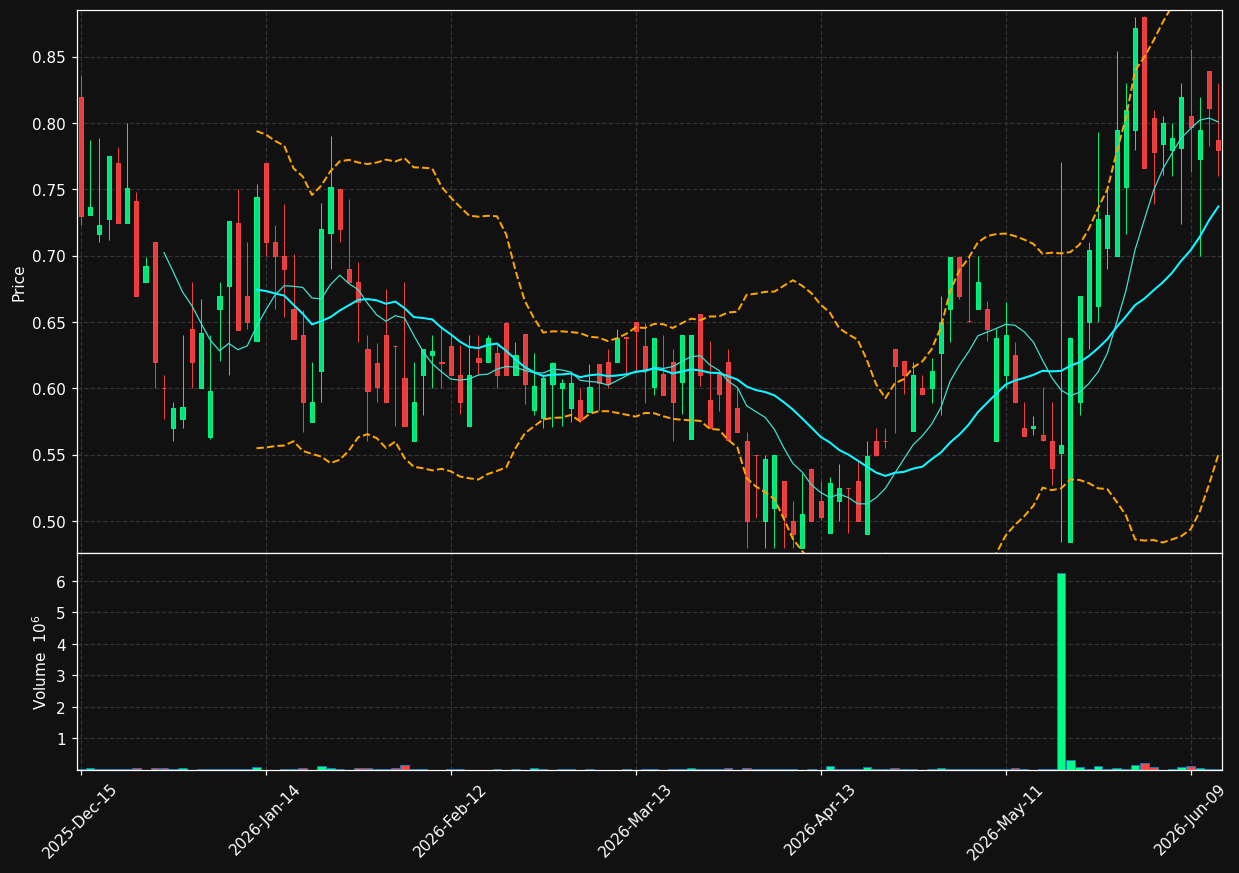
Task: Click the 2026-Mar-13 date label
Action: (x=634, y=821)
